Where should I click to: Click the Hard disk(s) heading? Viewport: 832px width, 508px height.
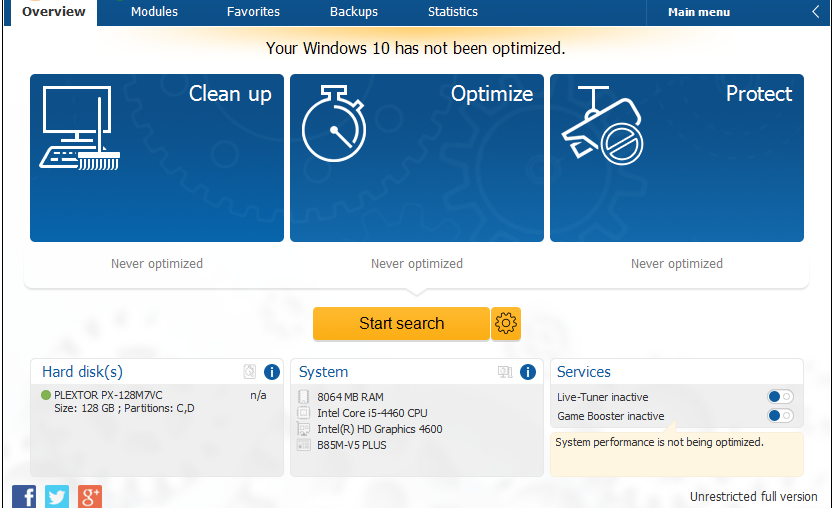[x=82, y=372]
